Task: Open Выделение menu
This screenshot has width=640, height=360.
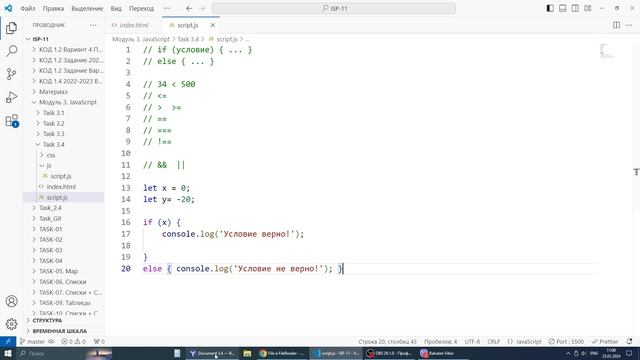Action: click(87, 8)
